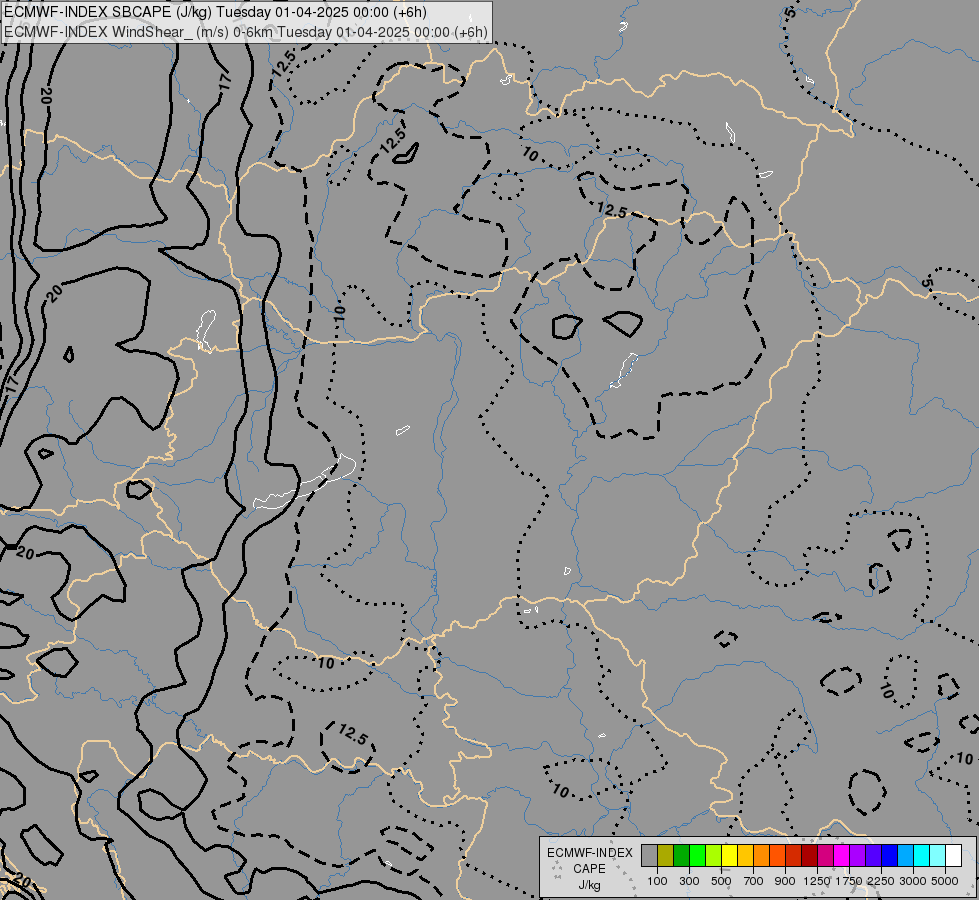Click the olive swatch in the CAPE legend
The height and width of the screenshot is (900, 979).
(666, 855)
